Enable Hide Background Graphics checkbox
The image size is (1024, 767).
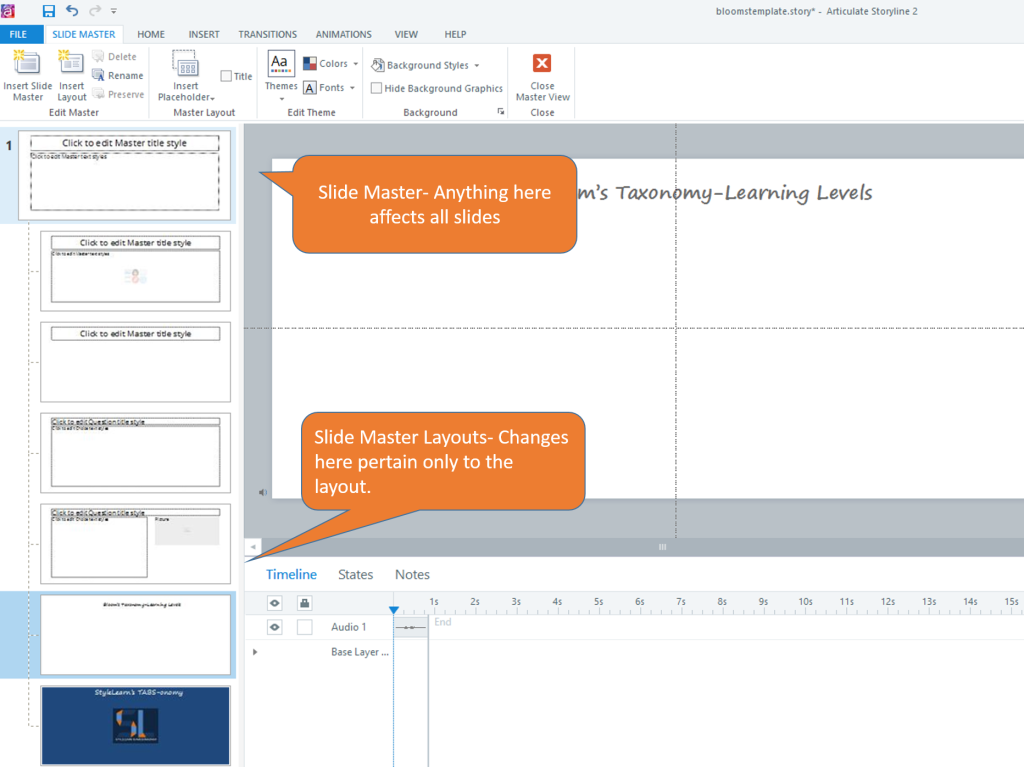click(x=377, y=88)
